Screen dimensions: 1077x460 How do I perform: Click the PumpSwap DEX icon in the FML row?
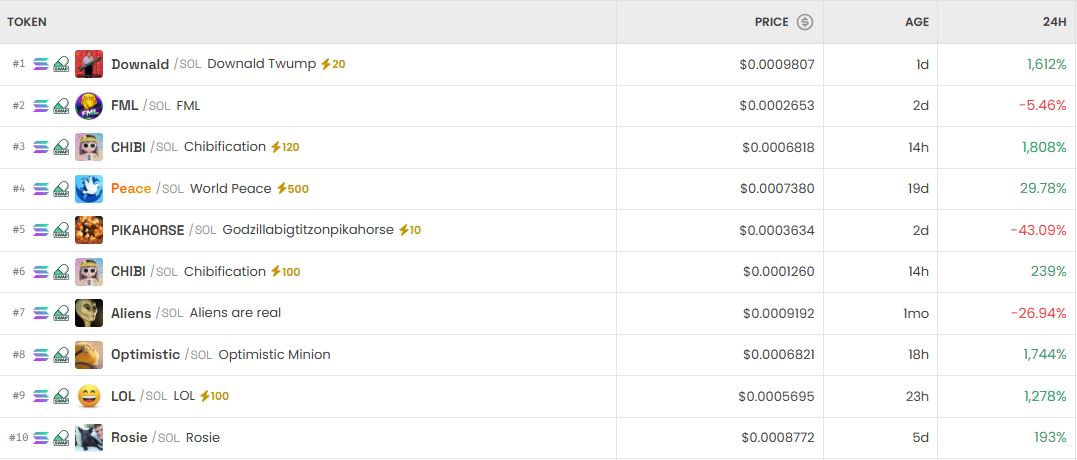pos(61,106)
